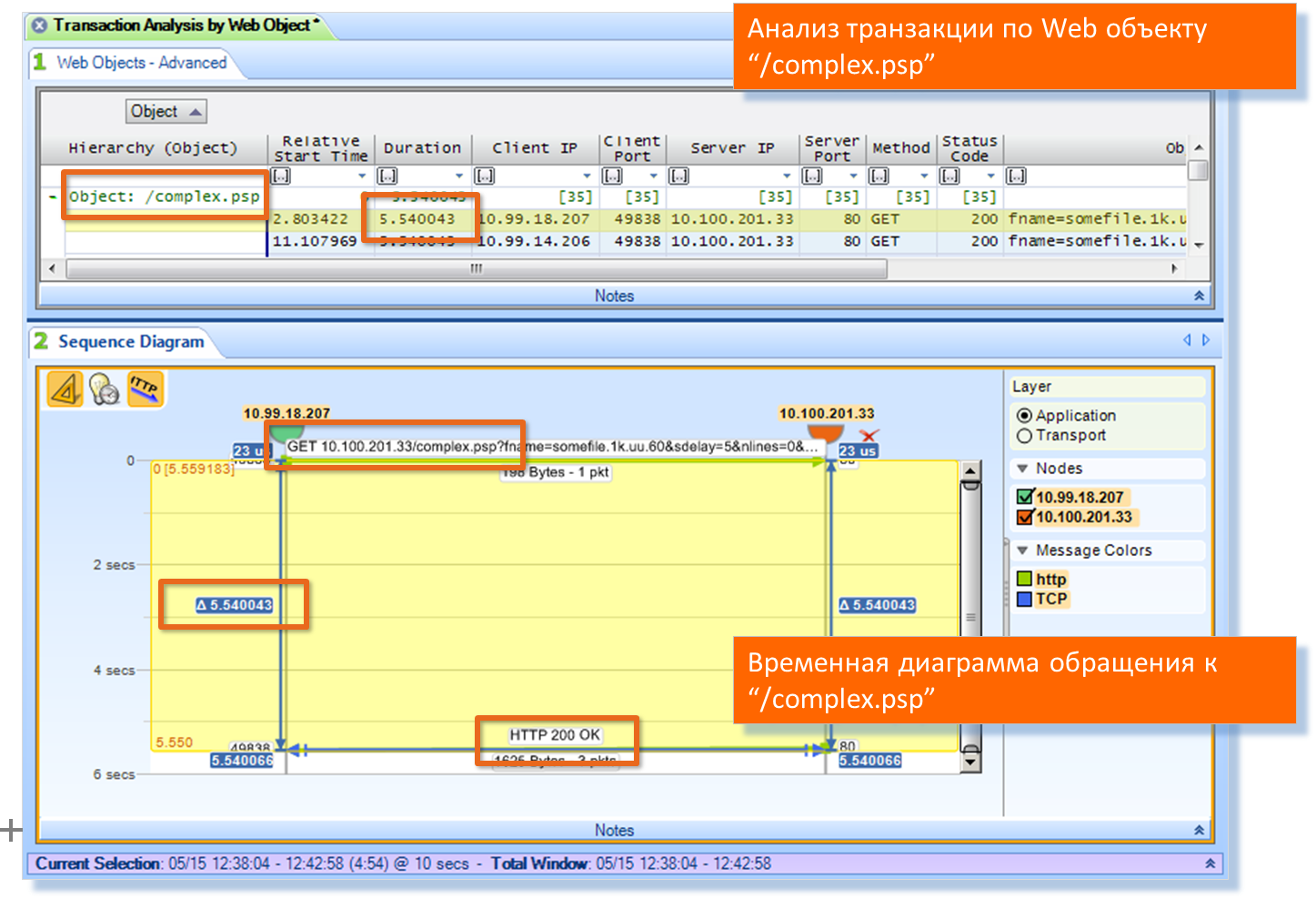Click the orange node marker under 10.100.201.33

point(826,432)
